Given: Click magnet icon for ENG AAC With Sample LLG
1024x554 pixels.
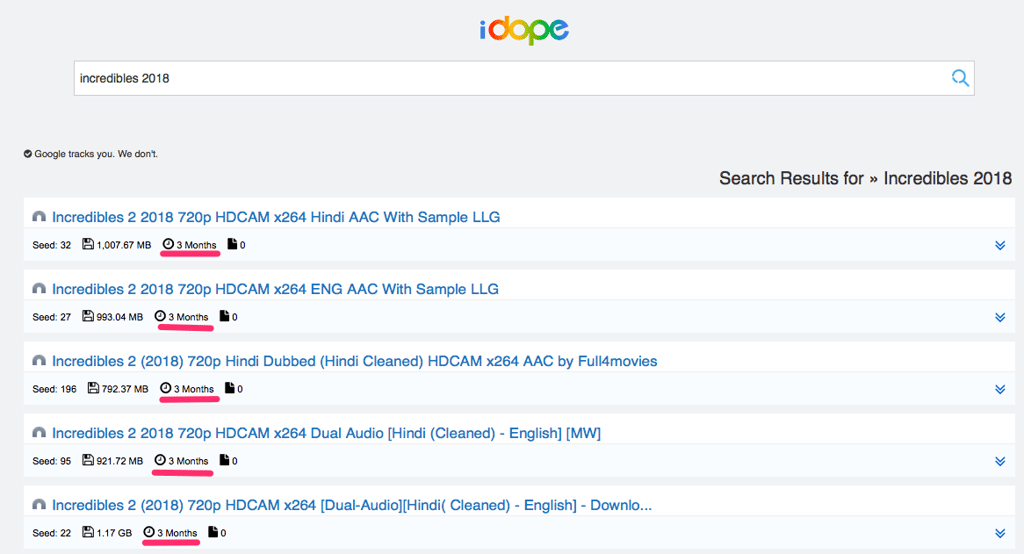Looking at the screenshot, I should click(39, 288).
